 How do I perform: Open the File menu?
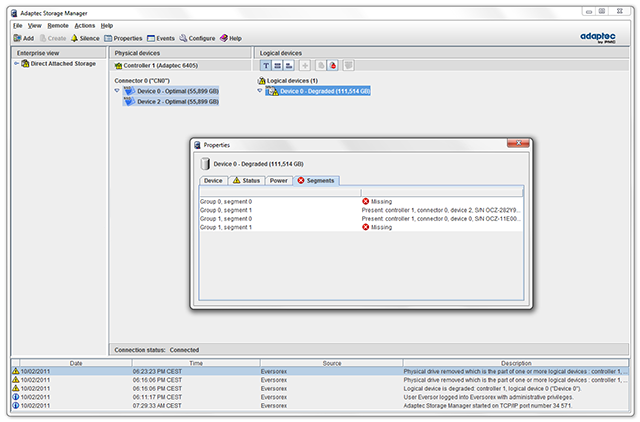(18, 26)
